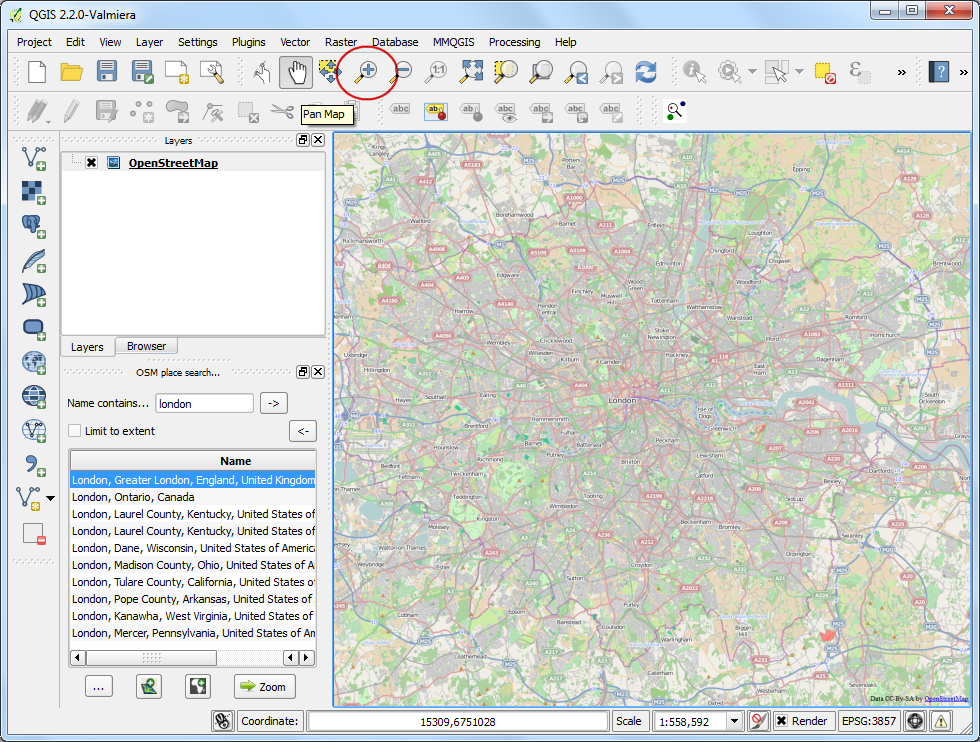
Task: Open the Project menu
Action: tap(34, 42)
